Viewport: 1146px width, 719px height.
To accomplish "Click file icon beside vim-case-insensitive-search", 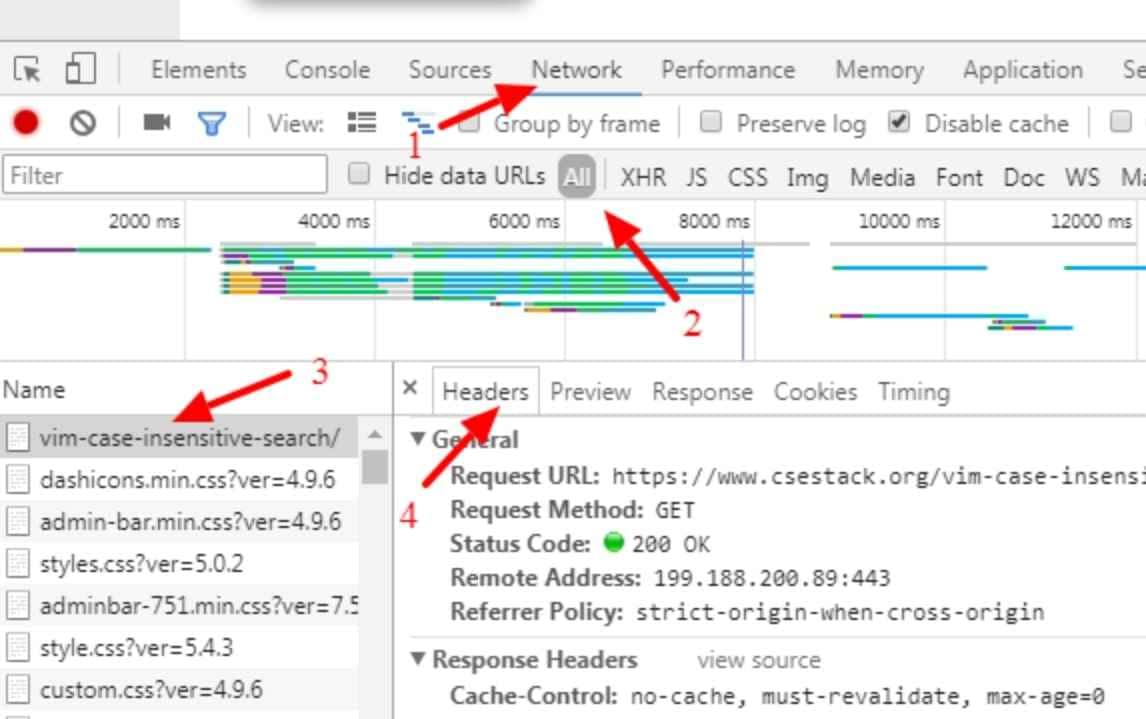I will (x=18, y=438).
